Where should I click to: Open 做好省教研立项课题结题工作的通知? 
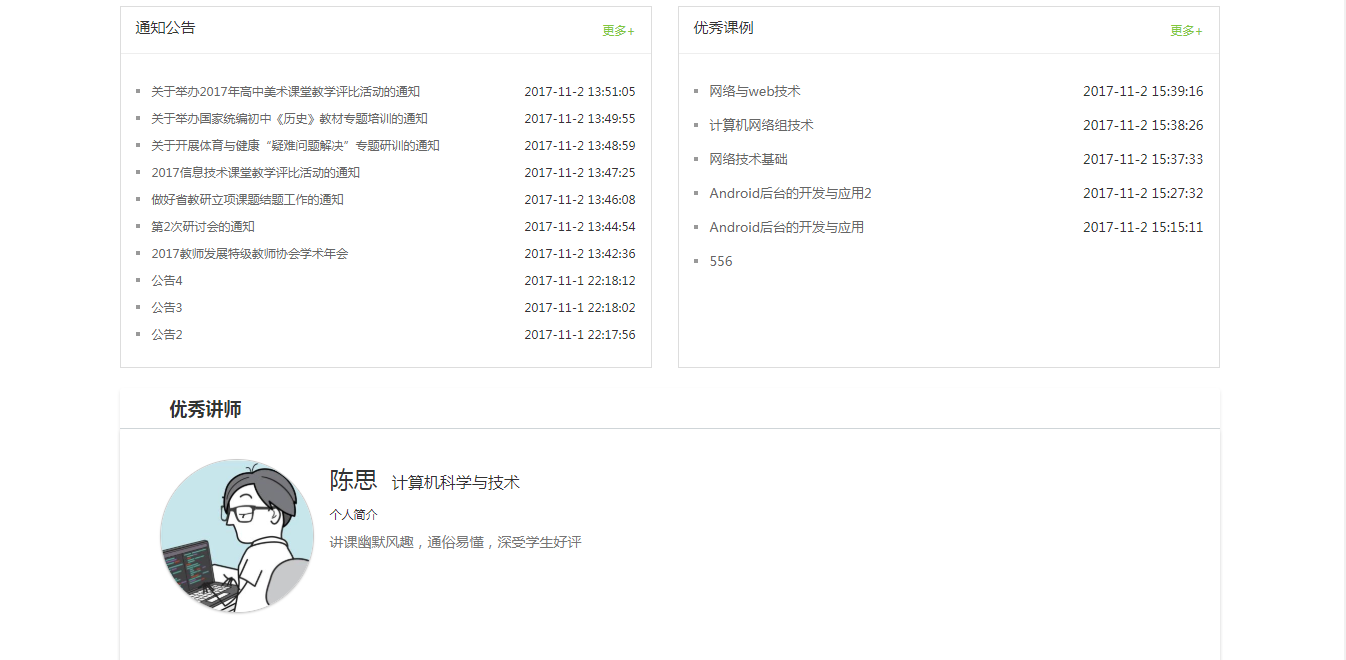[x=247, y=200]
